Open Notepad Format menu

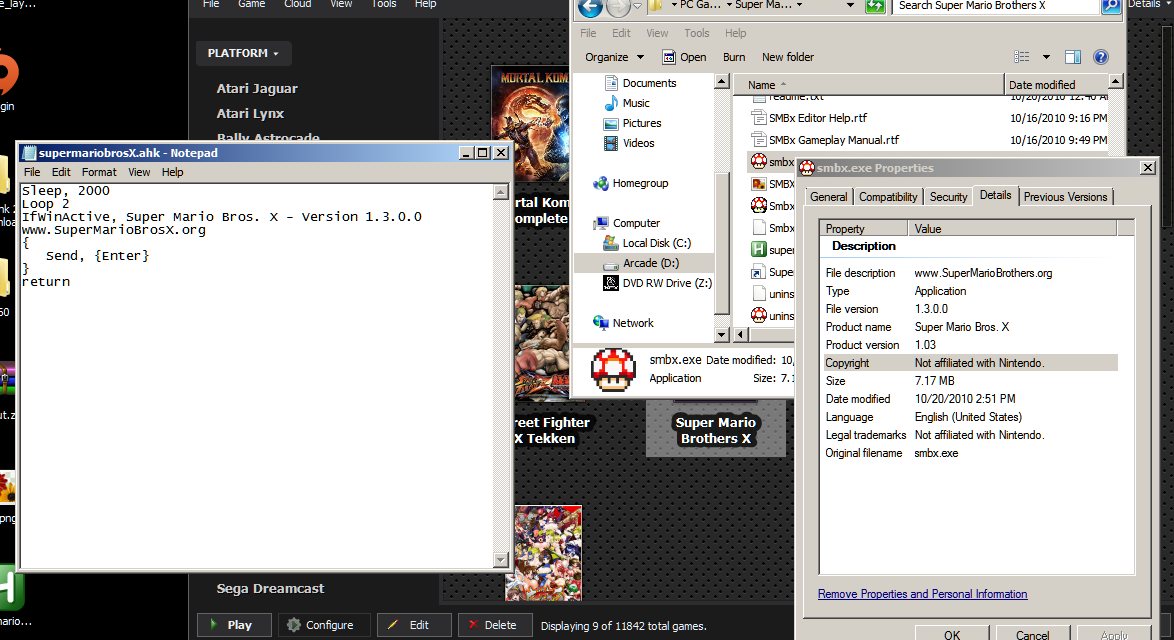pos(99,172)
